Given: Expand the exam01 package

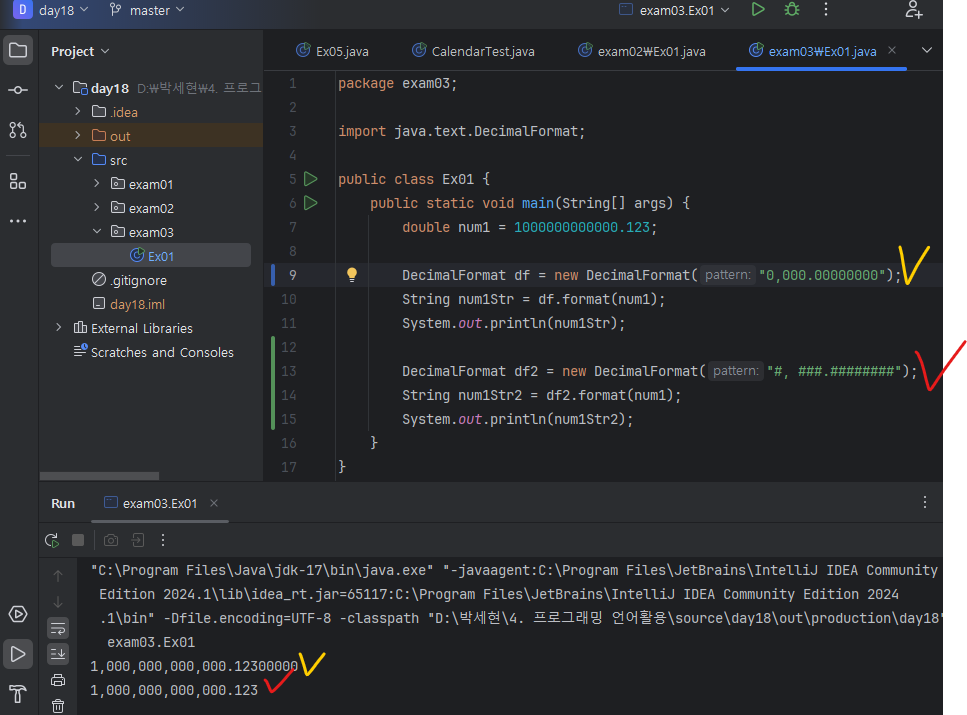Looking at the screenshot, I should (97, 184).
